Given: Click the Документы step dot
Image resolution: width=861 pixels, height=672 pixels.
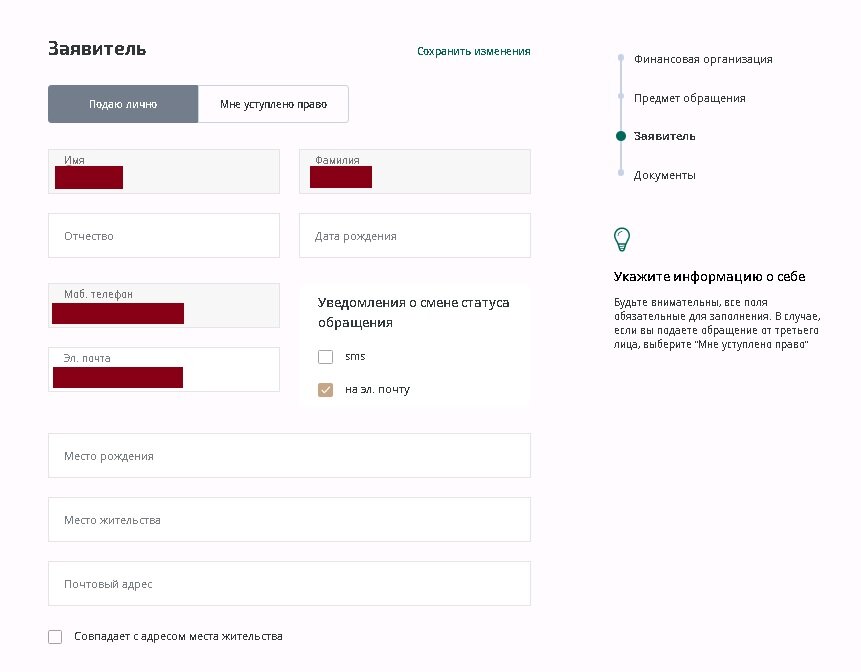Looking at the screenshot, I should click(620, 174).
